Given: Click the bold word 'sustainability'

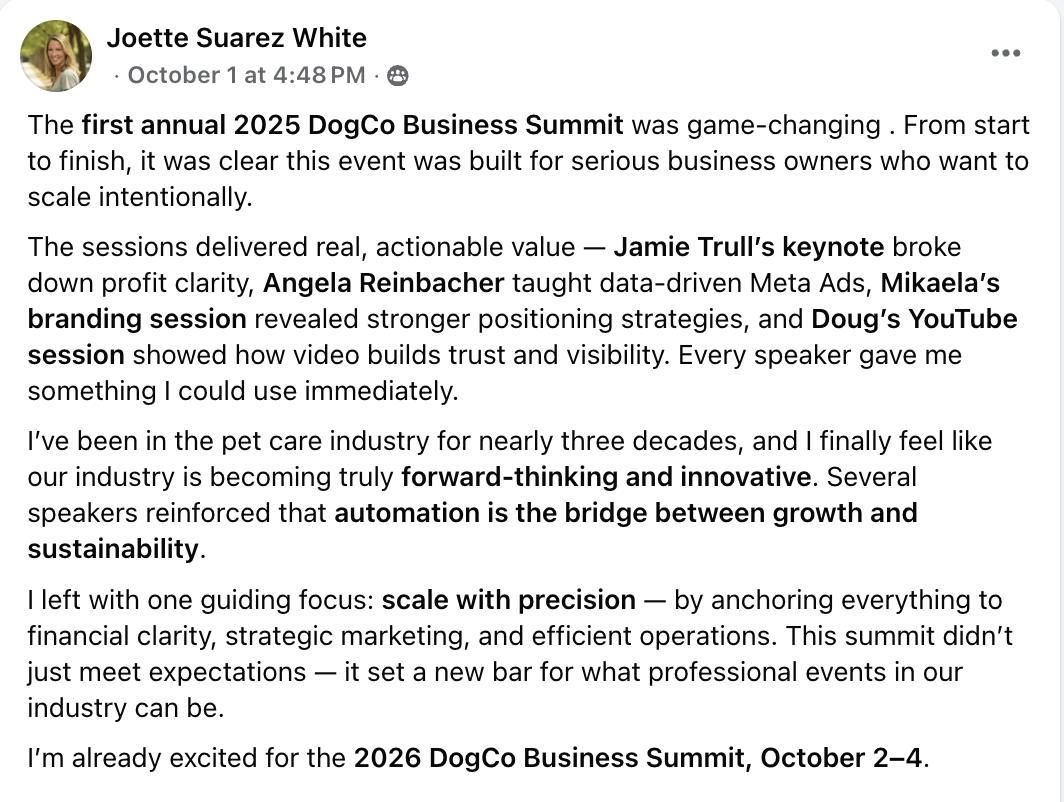Looking at the screenshot, I should pyautogui.click(x=113, y=549).
